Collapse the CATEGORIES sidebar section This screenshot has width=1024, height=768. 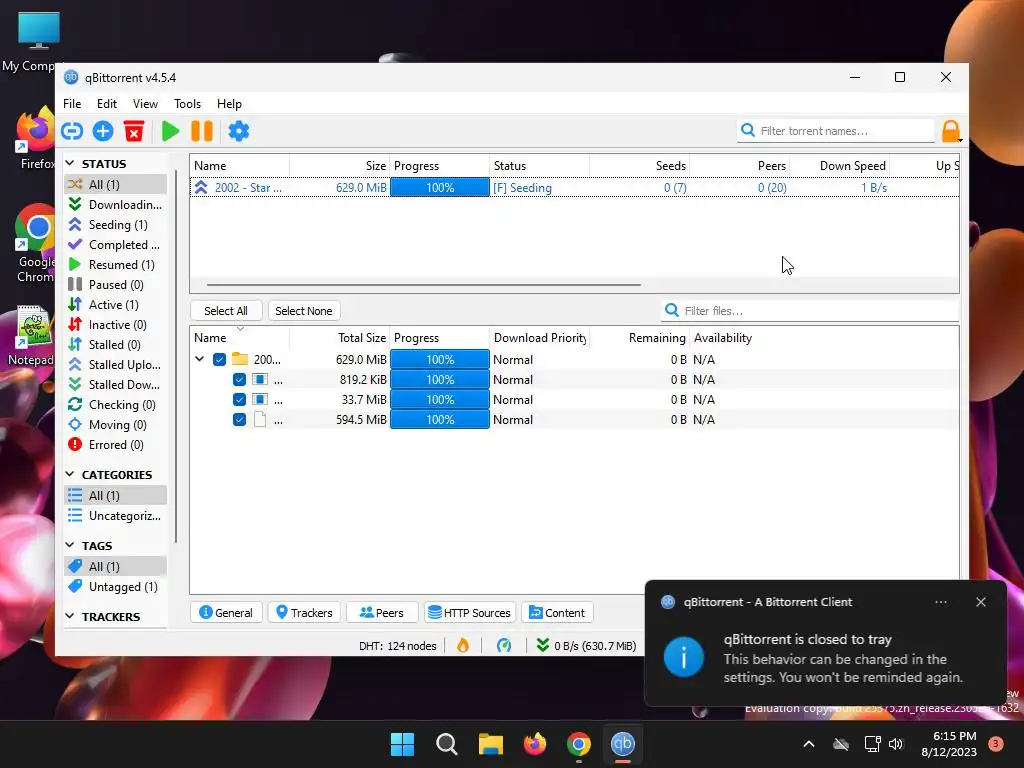pos(70,474)
